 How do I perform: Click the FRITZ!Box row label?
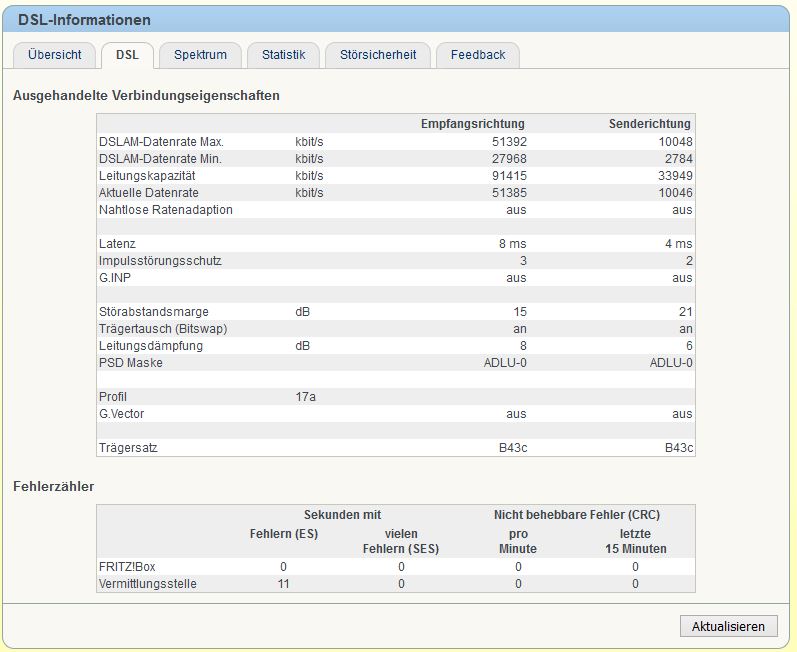127,567
